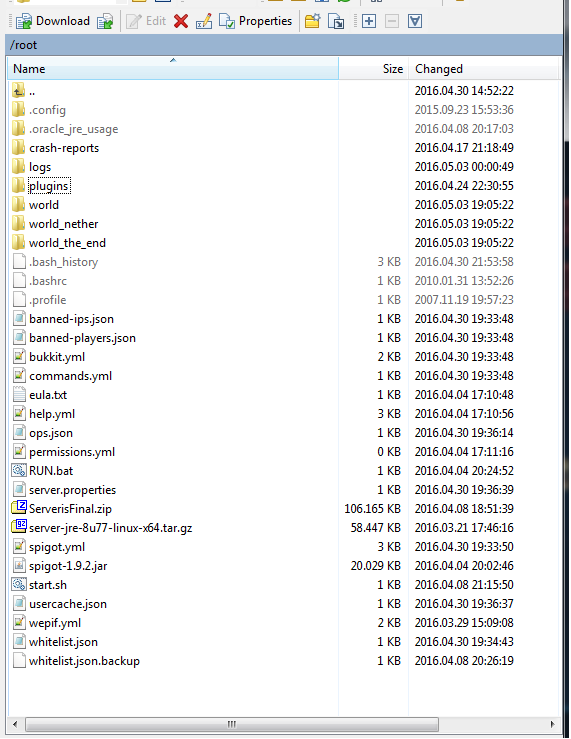Sort files by the Name column header
This screenshot has width=571, height=739.
[173, 69]
